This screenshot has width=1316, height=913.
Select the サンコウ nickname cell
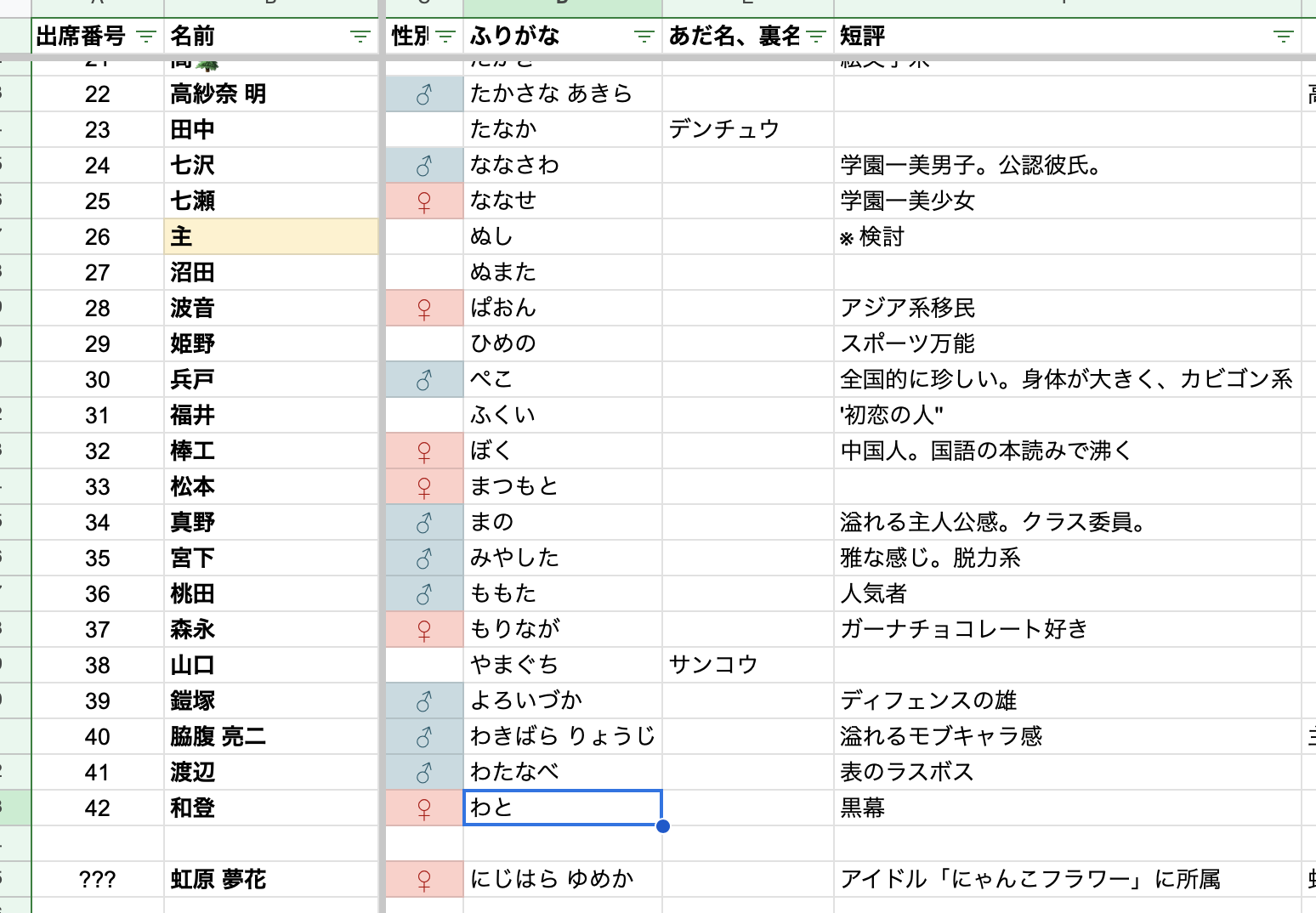746,666
